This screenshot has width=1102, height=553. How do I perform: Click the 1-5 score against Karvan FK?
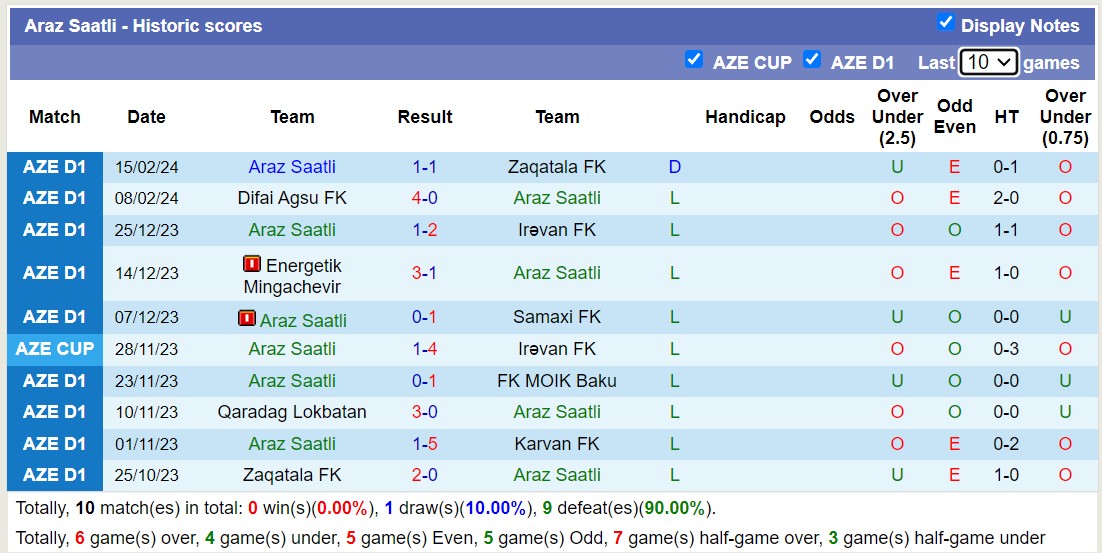point(425,444)
